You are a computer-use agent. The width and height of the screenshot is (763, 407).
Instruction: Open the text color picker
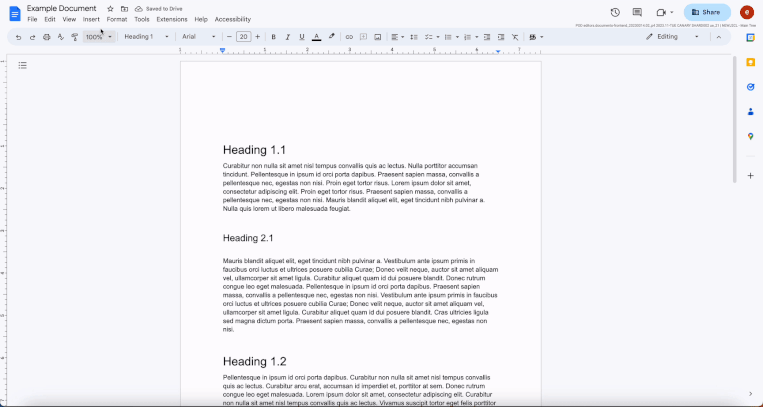click(316, 37)
